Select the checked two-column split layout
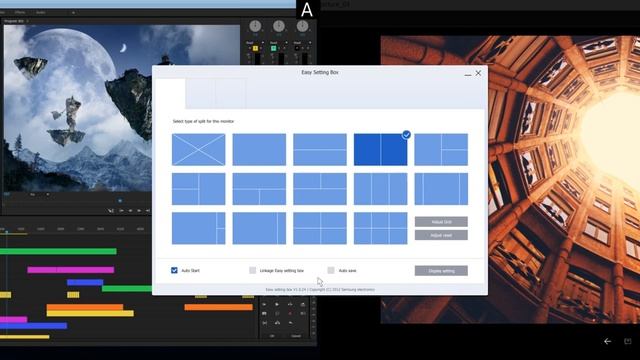 [x=380, y=149]
